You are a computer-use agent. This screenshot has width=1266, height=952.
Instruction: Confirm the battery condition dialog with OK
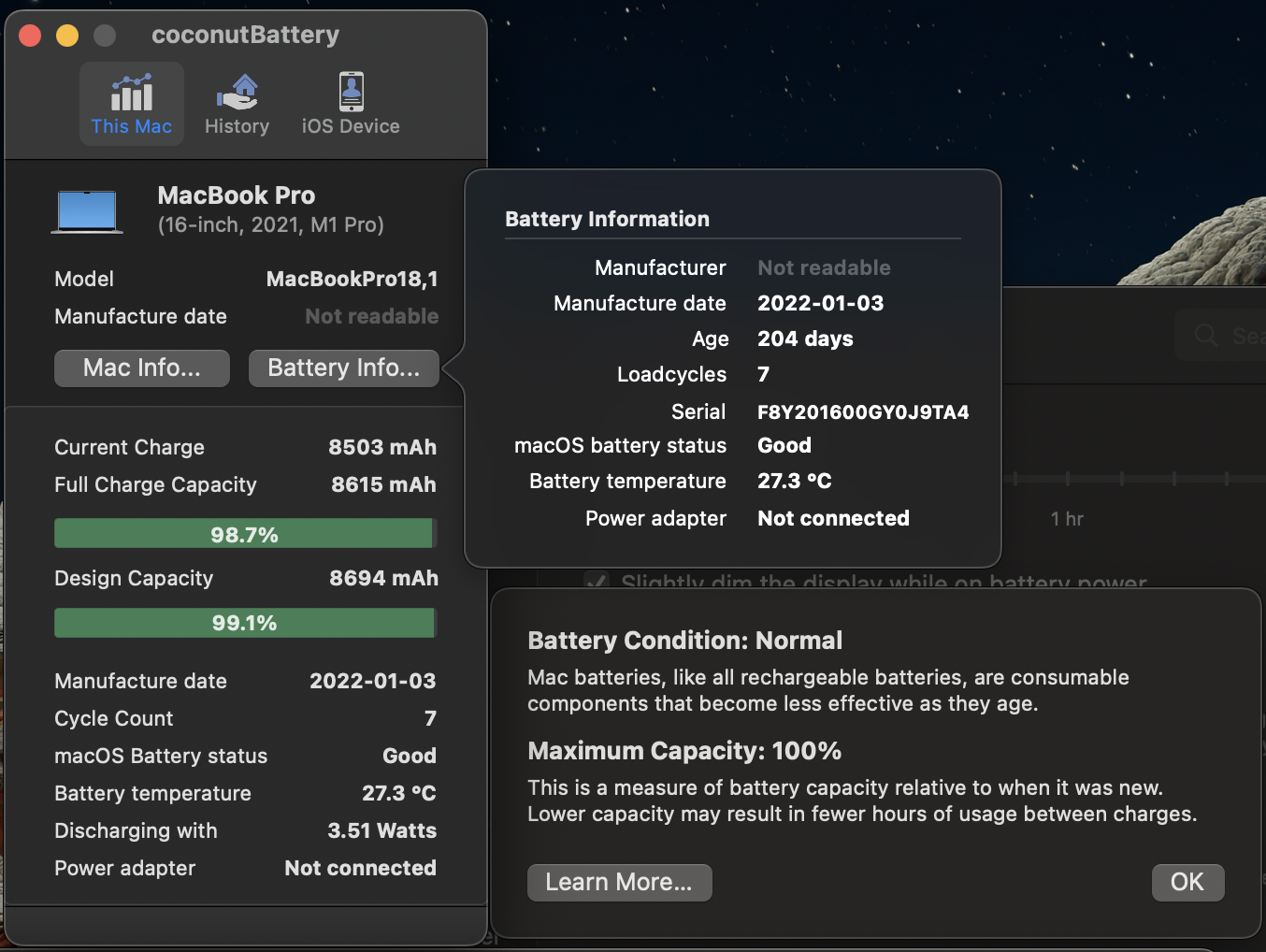click(1187, 882)
